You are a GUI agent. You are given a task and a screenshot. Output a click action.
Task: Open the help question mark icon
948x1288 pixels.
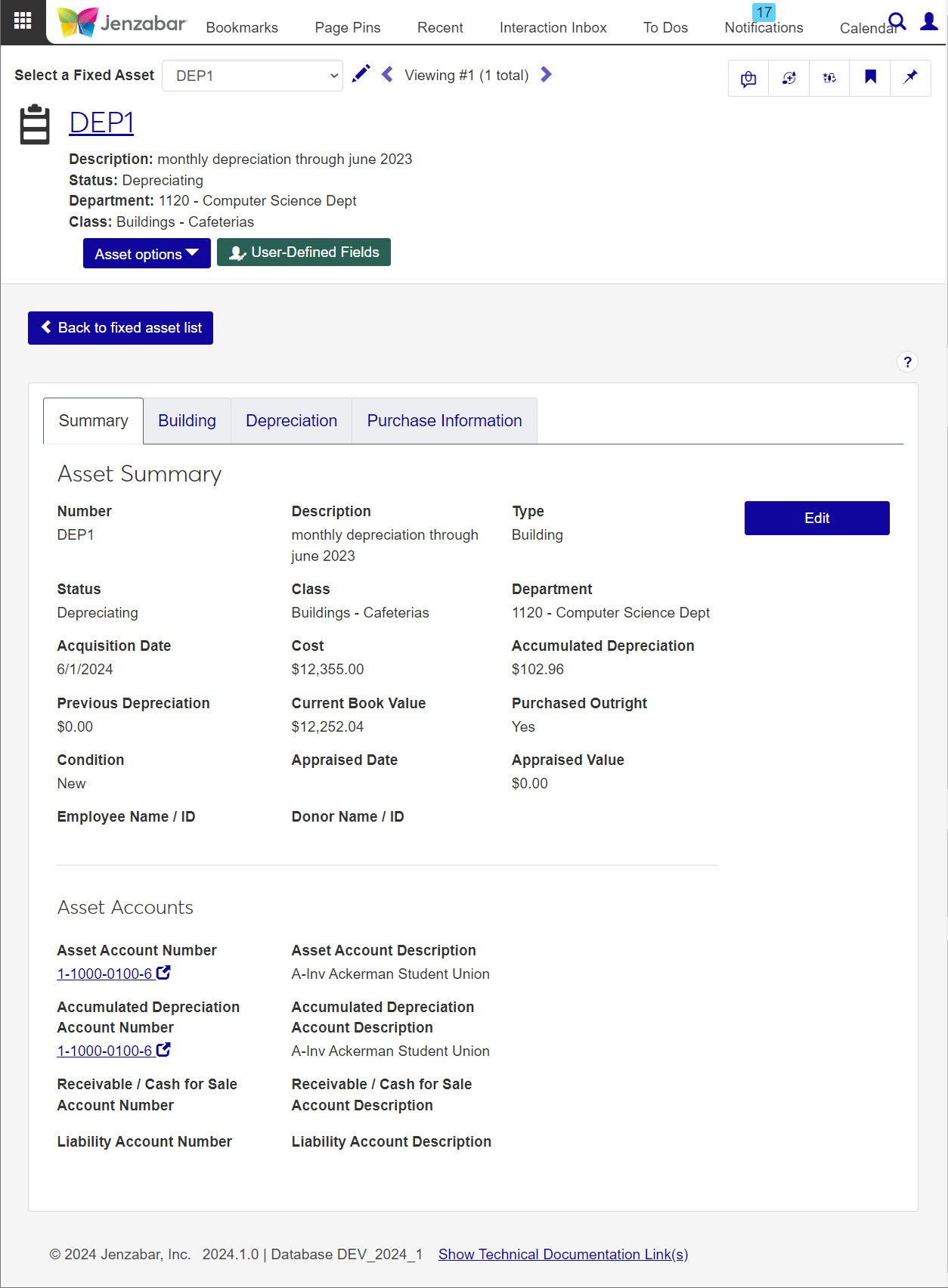point(907,362)
